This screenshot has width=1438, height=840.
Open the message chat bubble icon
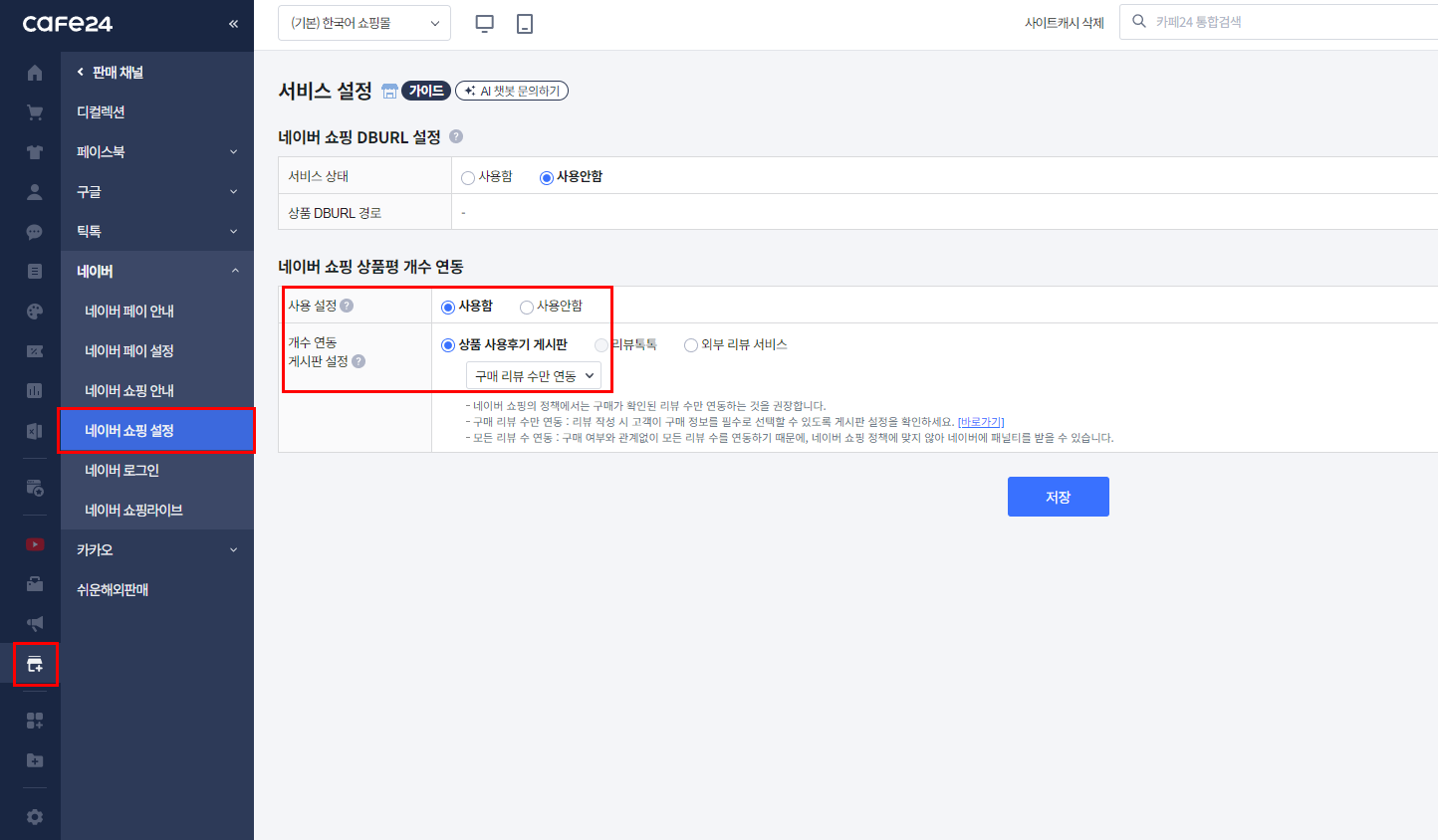pos(35,232)
